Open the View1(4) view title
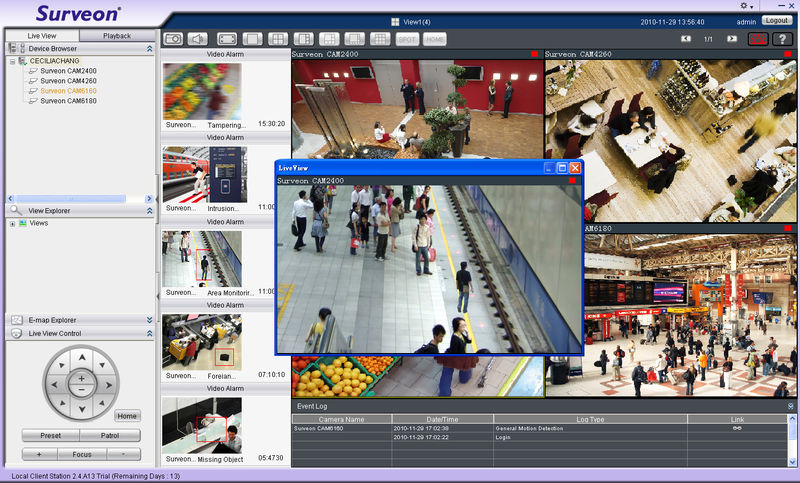This screenshot has height=483, width=800. [411, 22]
